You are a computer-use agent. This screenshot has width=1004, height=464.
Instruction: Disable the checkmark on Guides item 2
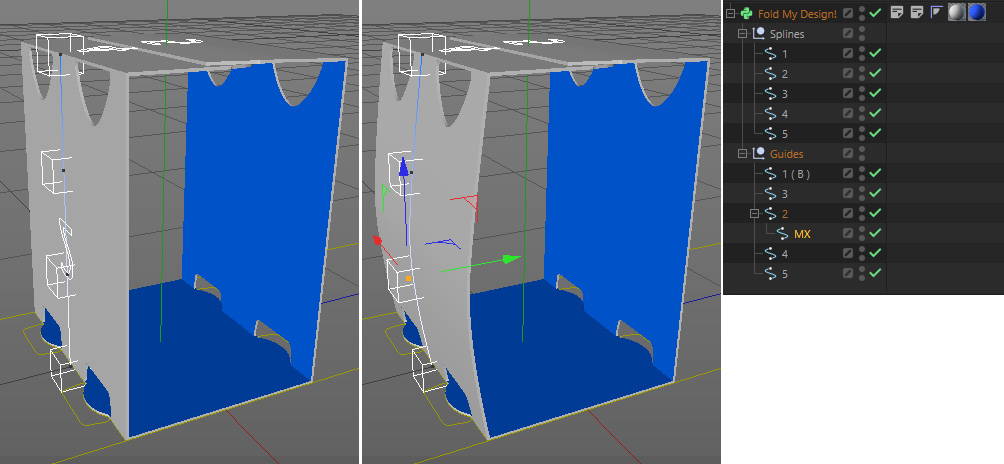coord(875,213)
